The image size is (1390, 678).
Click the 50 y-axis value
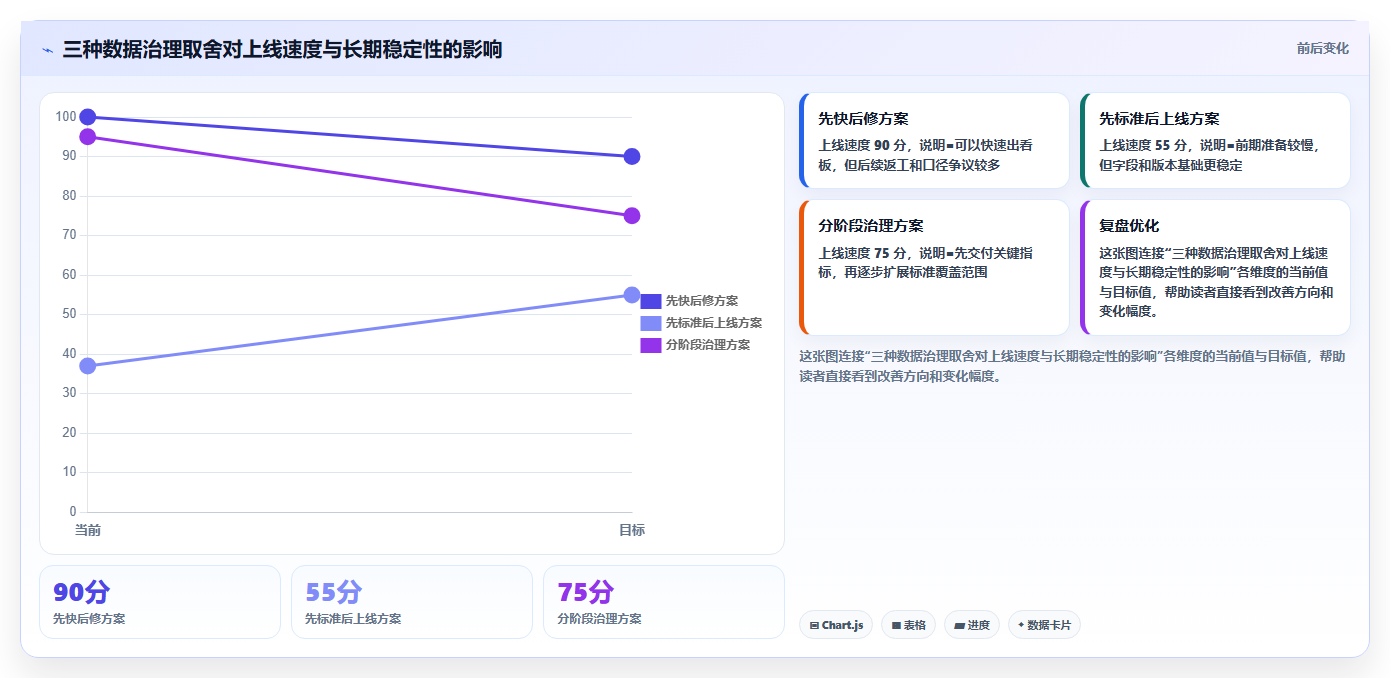[69, 314]
